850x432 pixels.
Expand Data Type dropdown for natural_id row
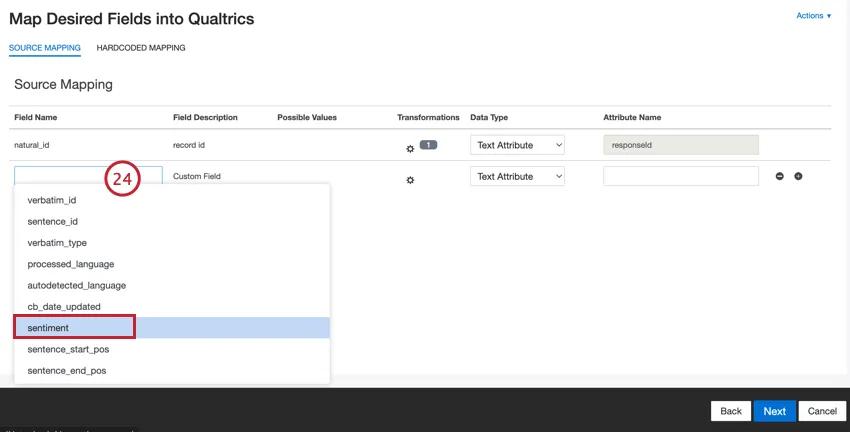pyautogui.click(x=518, y=145)
